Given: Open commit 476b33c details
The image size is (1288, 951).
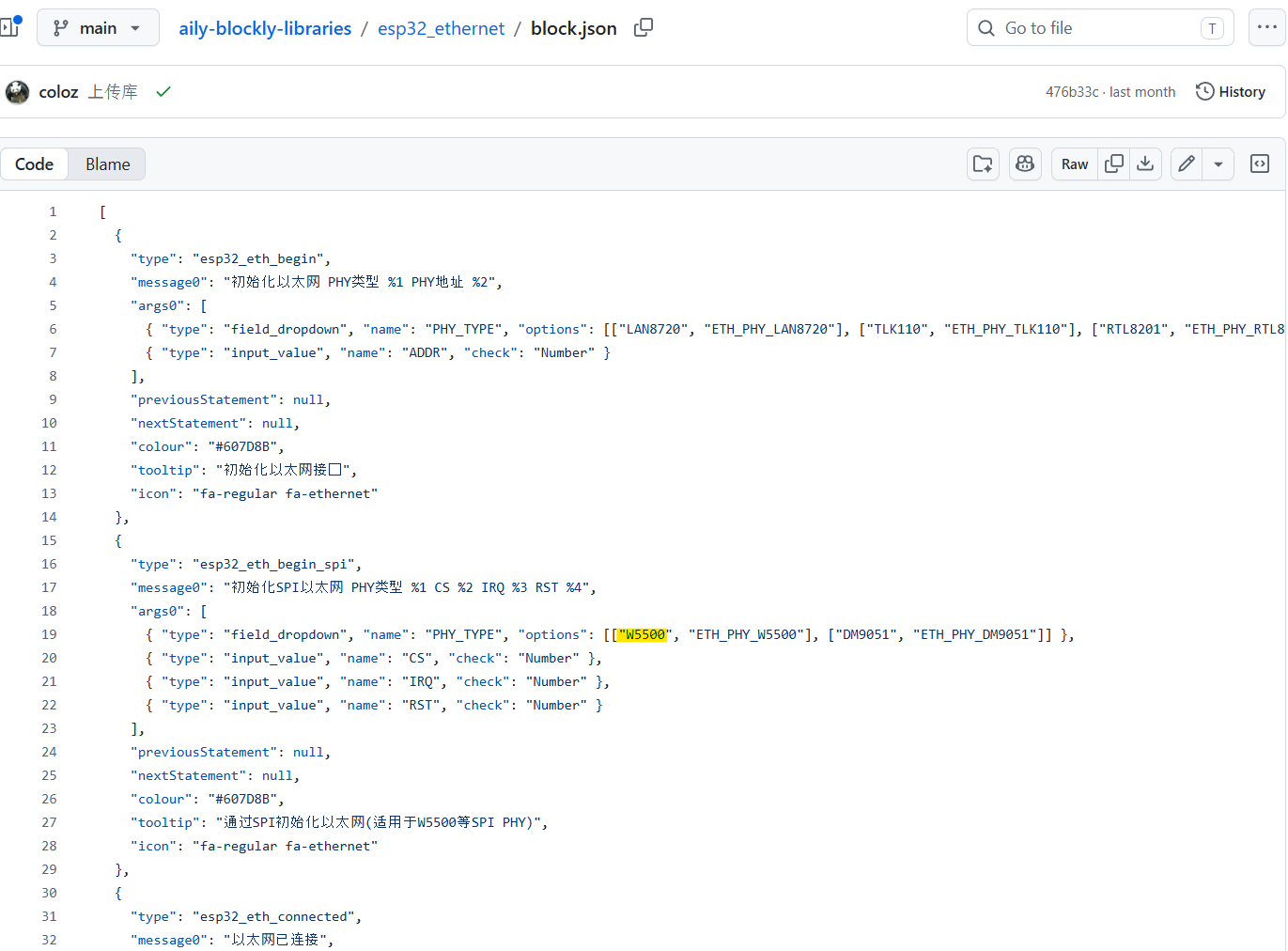Looking at the screenshot, I should pyautogui.click(x=1072, y=92).
